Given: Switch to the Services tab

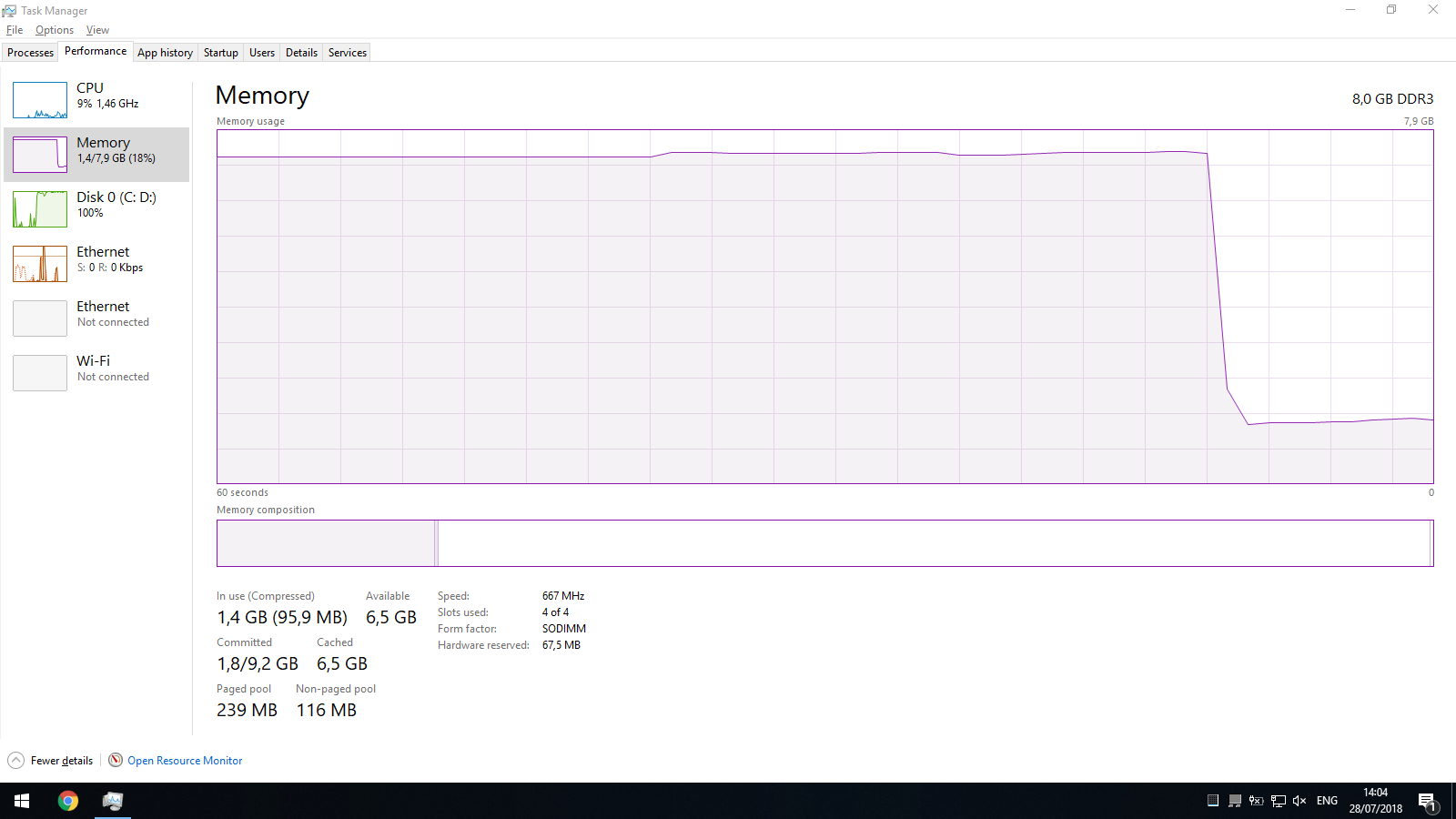Looking at the screenshot, I should (x=346, y=52).
